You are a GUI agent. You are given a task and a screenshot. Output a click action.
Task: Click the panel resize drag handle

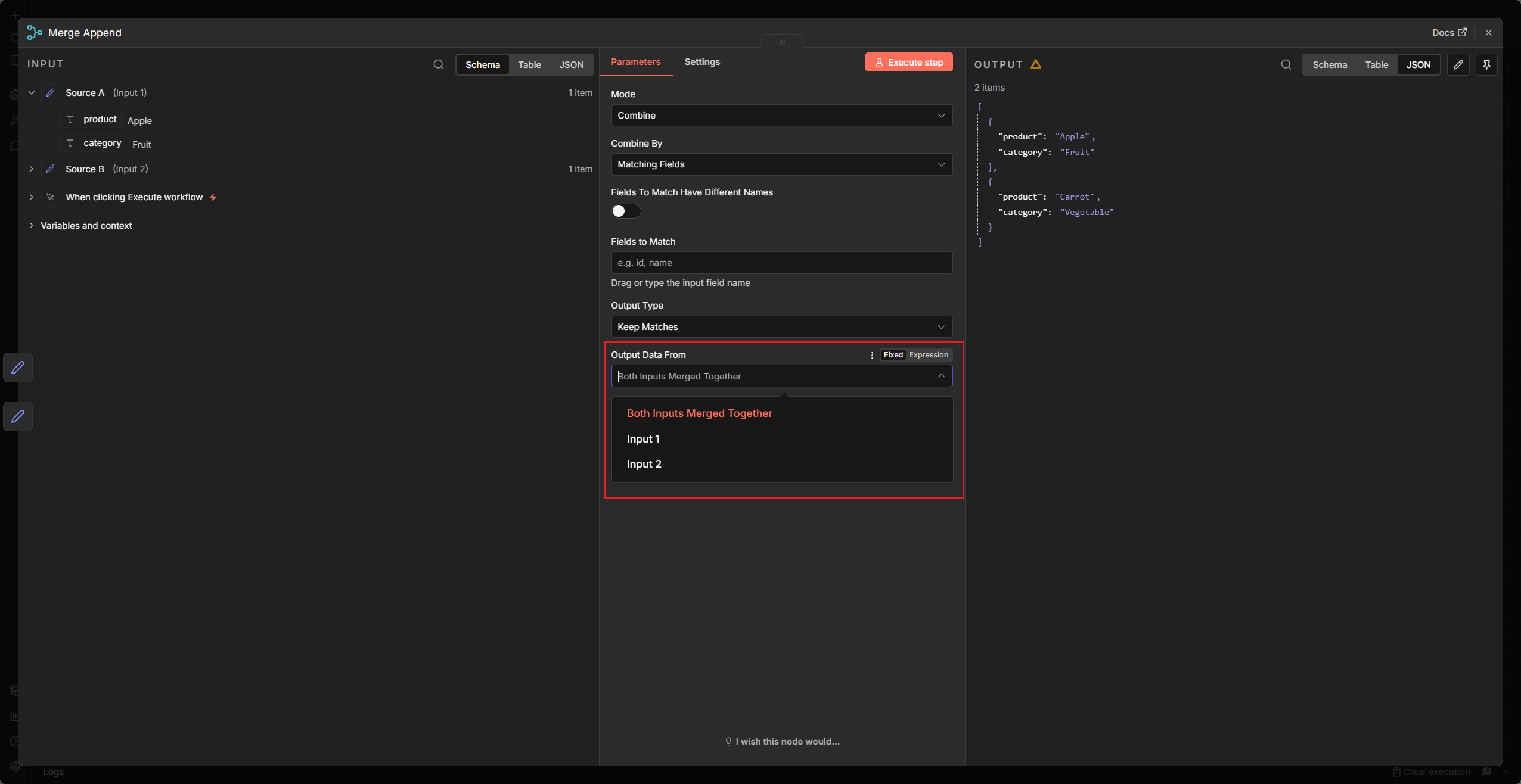point(782,42)
